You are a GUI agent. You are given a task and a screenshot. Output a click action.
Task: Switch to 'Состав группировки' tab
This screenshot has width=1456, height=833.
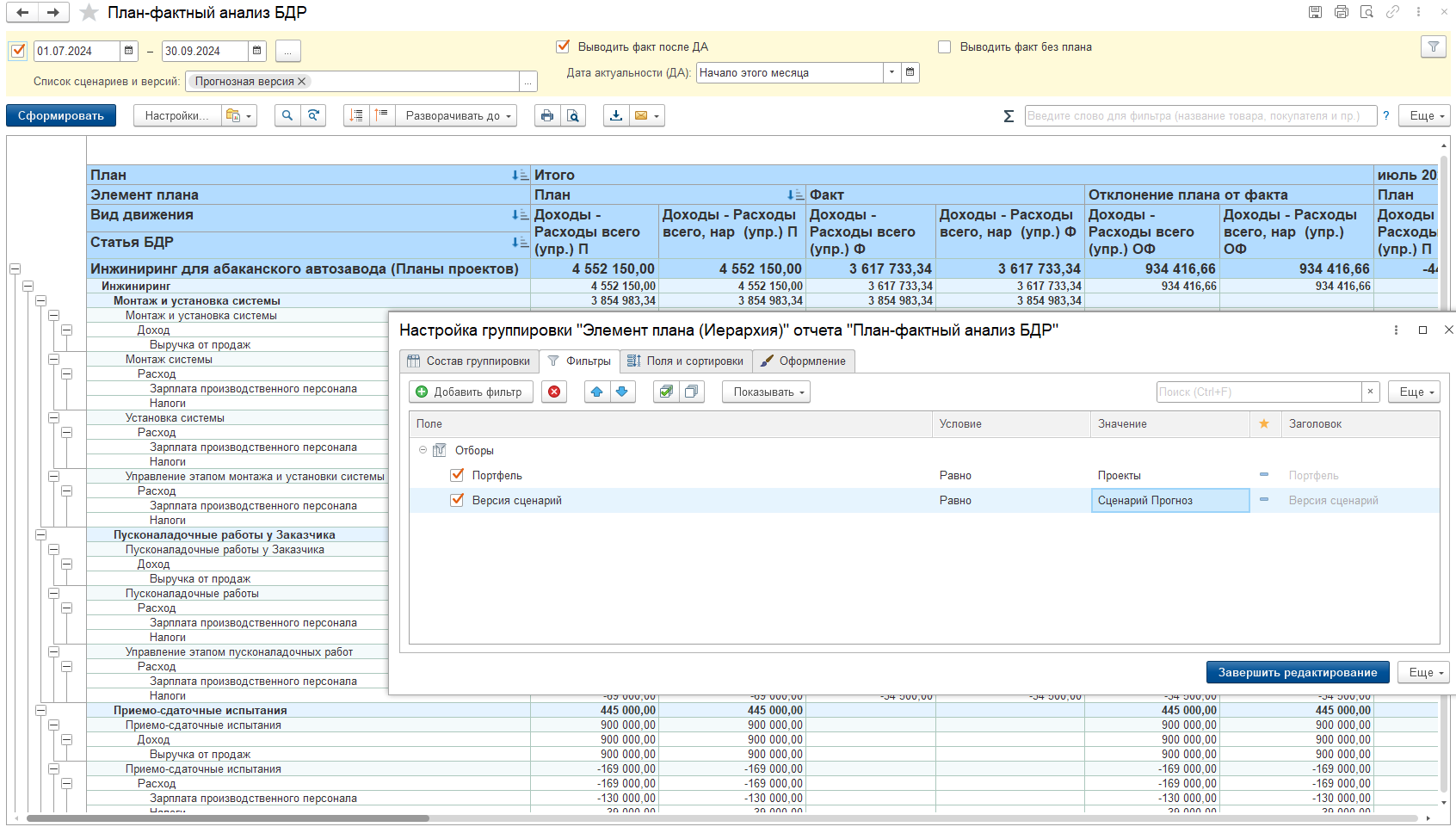470,361
